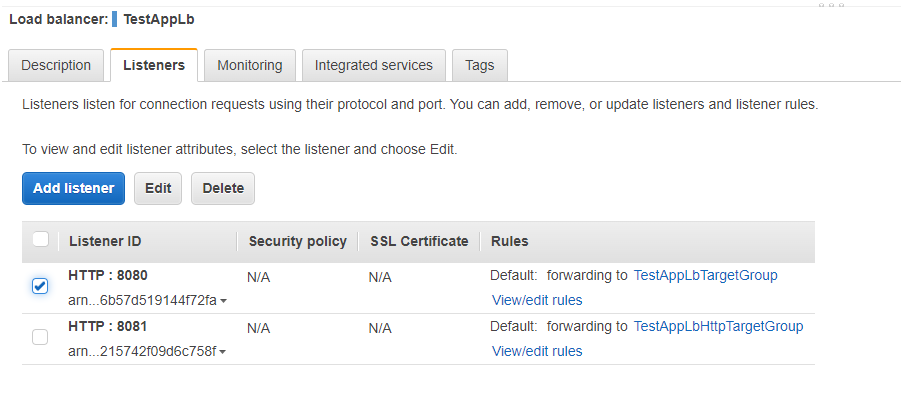Open the Integrated services tab
Screen dimensions: 901x413
pos(373,65)
